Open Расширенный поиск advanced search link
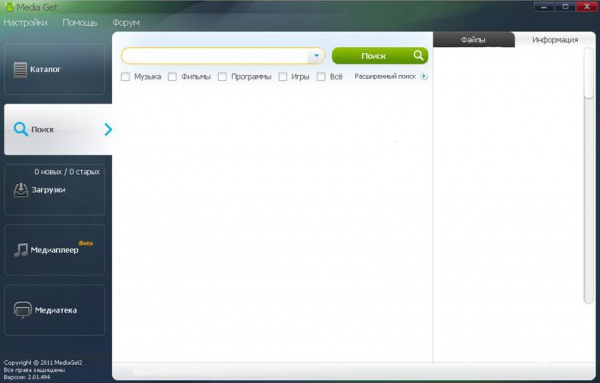This screenshot has width=600, height=383. pos(385,77)
